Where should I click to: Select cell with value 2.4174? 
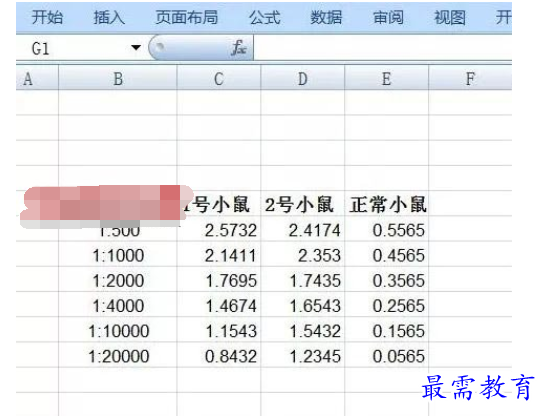coord(303,229)
